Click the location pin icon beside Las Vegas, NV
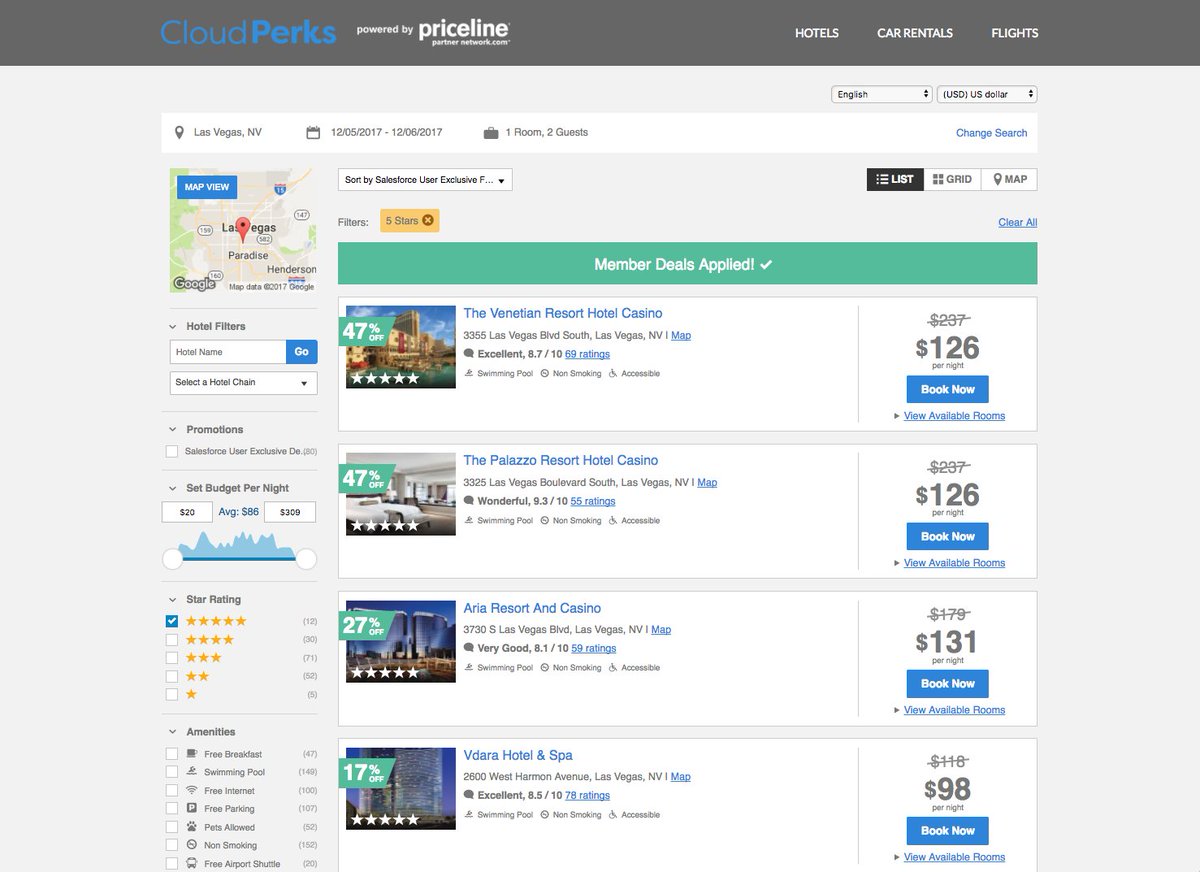1200x872 pixels. (179, 132)
